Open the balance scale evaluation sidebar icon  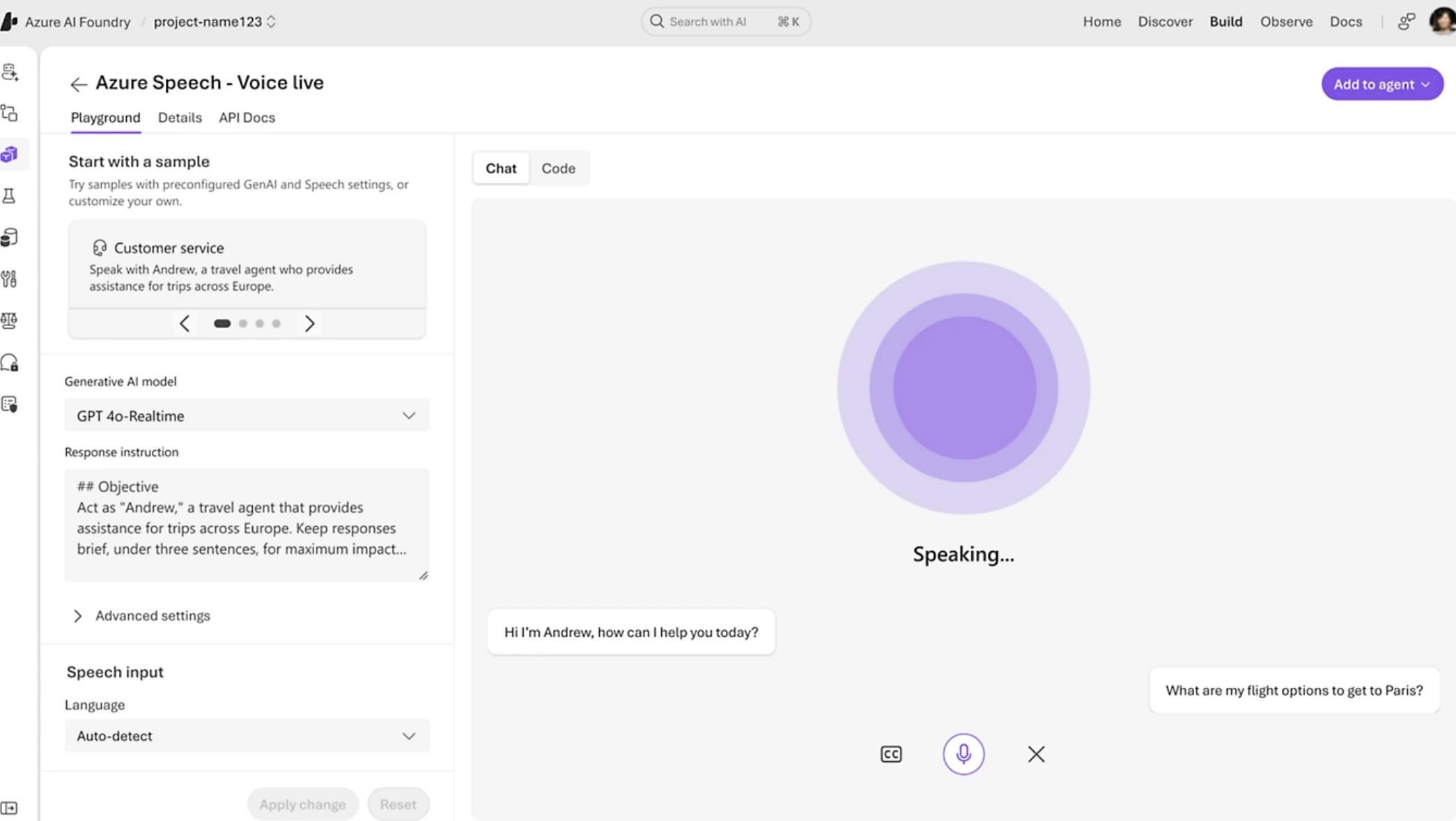pos(10,321)
